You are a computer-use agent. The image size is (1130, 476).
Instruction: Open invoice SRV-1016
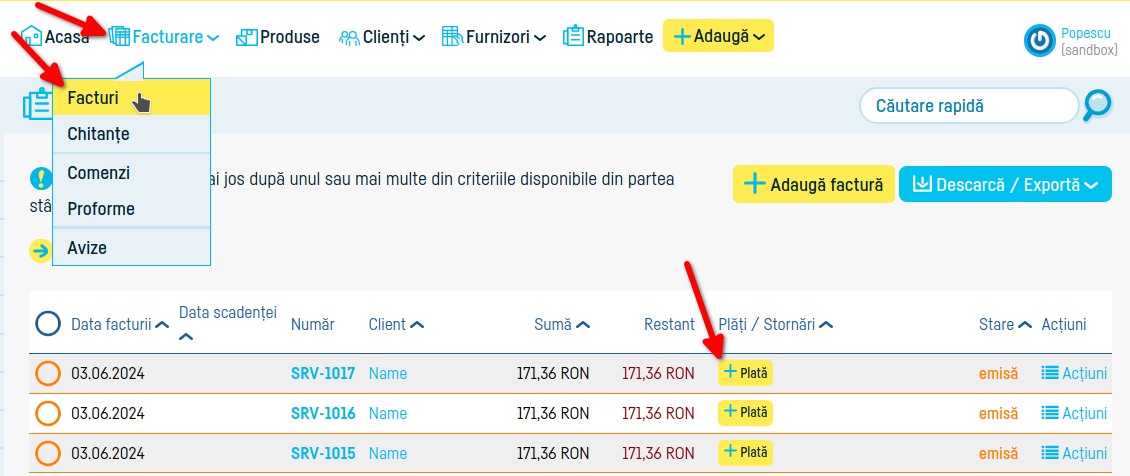coord(323,413)
